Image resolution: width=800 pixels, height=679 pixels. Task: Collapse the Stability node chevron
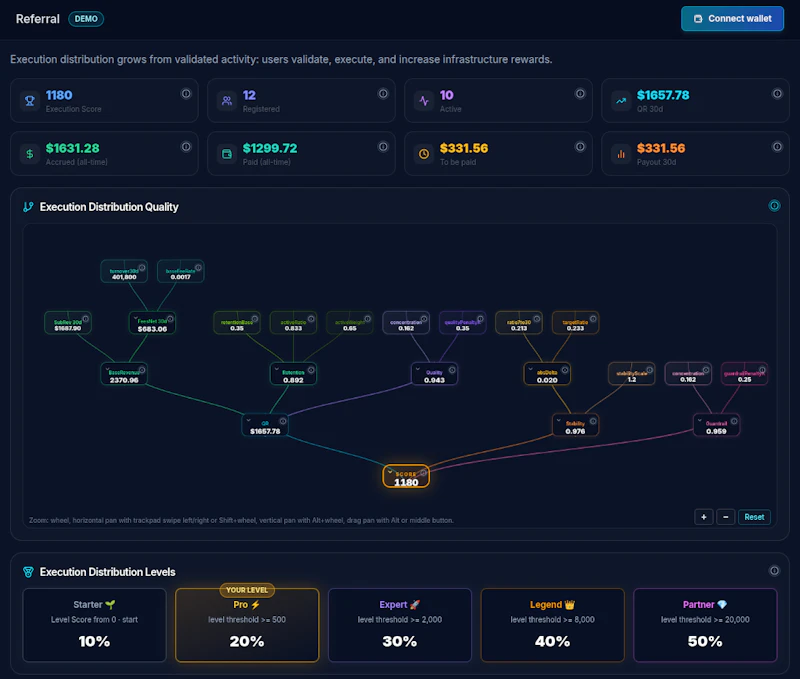[x=559, y=420]
